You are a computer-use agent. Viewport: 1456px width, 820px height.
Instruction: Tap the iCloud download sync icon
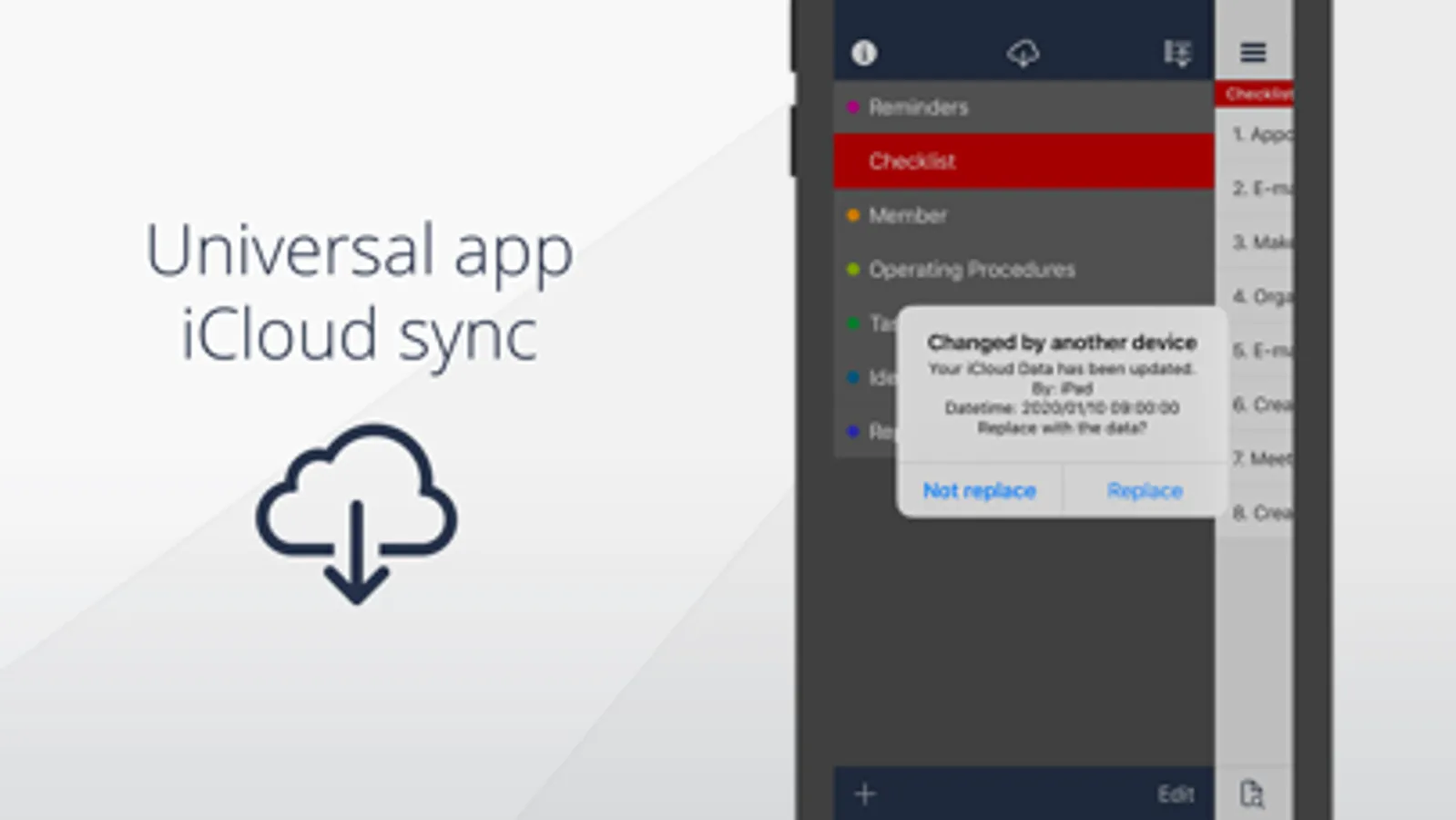[1023, 54]
